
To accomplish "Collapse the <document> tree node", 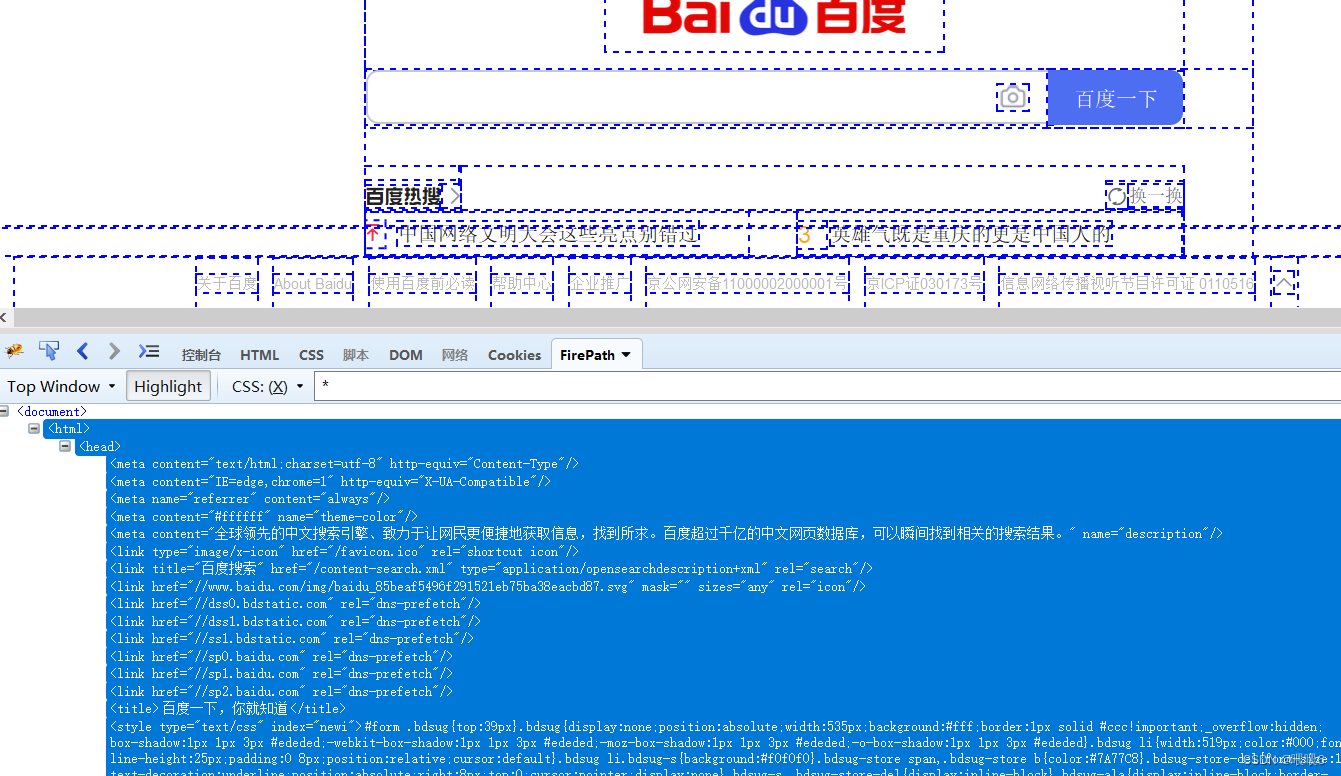I will (x=5, y=411).
